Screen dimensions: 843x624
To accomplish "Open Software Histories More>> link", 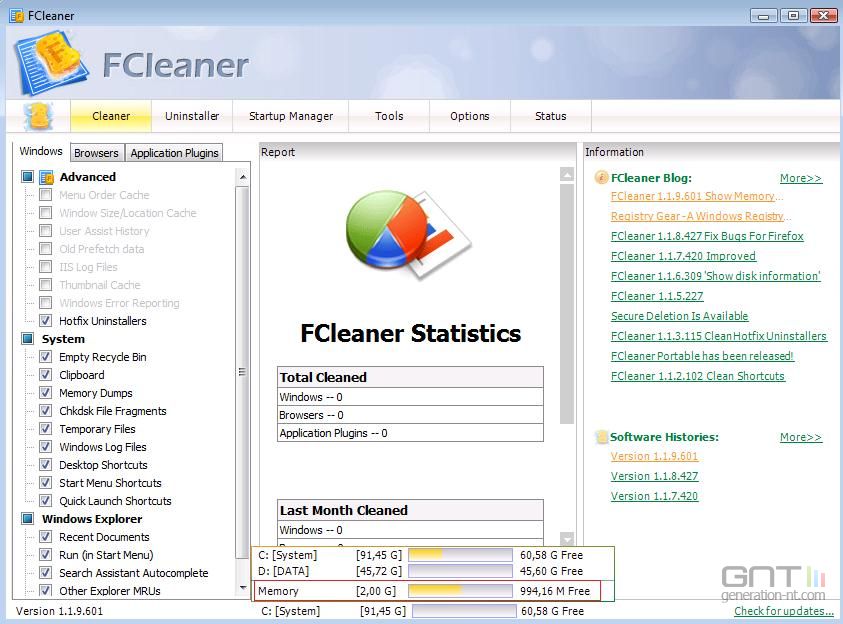I will tap(801, 437).
